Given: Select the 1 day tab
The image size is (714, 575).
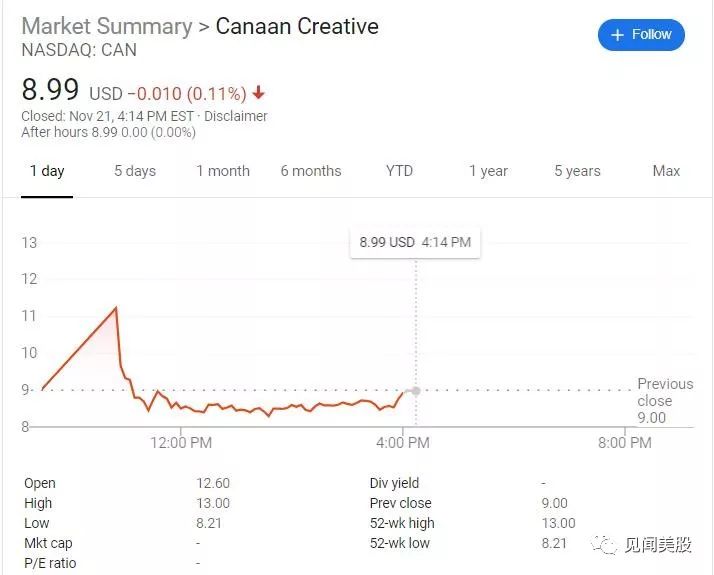Looking at the screenshot, I should (47, 171).
